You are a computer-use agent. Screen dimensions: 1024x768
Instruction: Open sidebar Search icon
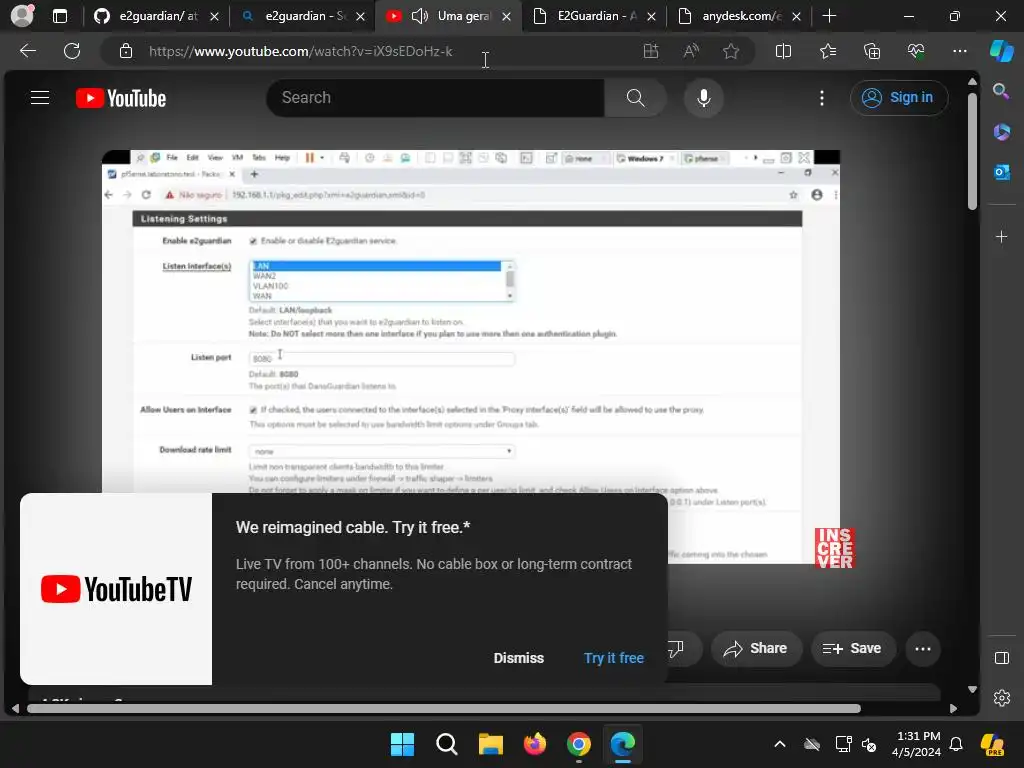pos(1001,91)
